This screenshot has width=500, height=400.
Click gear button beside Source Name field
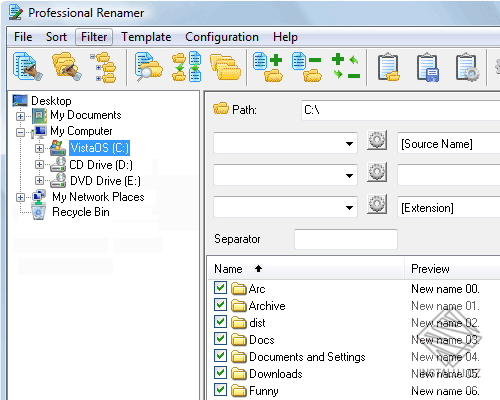pos(377,140)
